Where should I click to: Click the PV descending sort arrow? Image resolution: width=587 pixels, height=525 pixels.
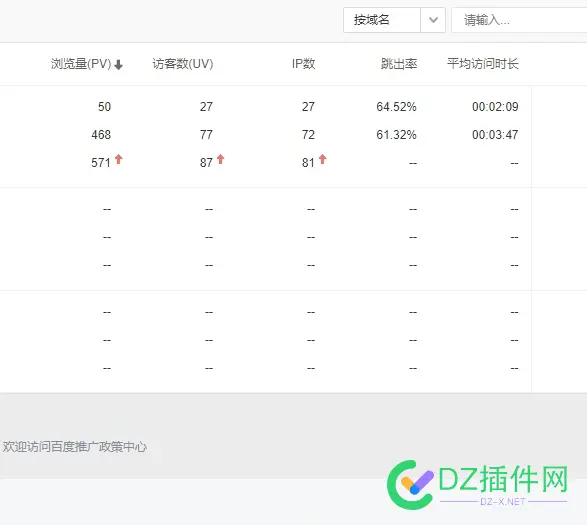(x=119, y=65)
